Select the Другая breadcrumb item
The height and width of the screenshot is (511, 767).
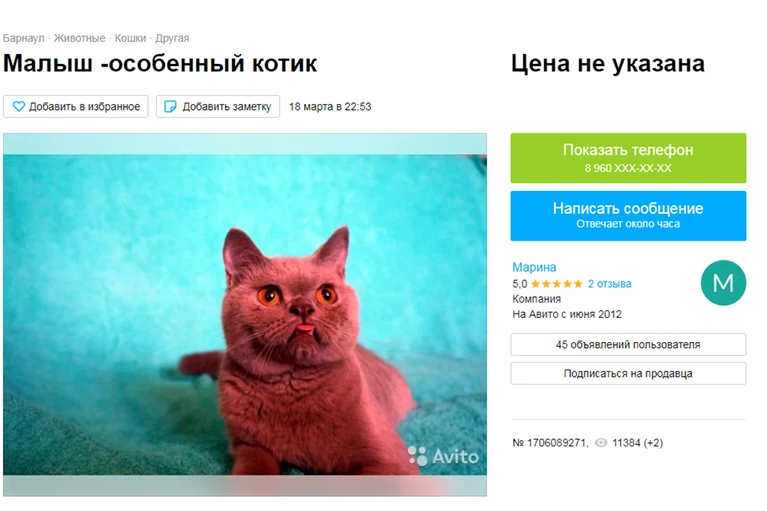tap(172, 38)
